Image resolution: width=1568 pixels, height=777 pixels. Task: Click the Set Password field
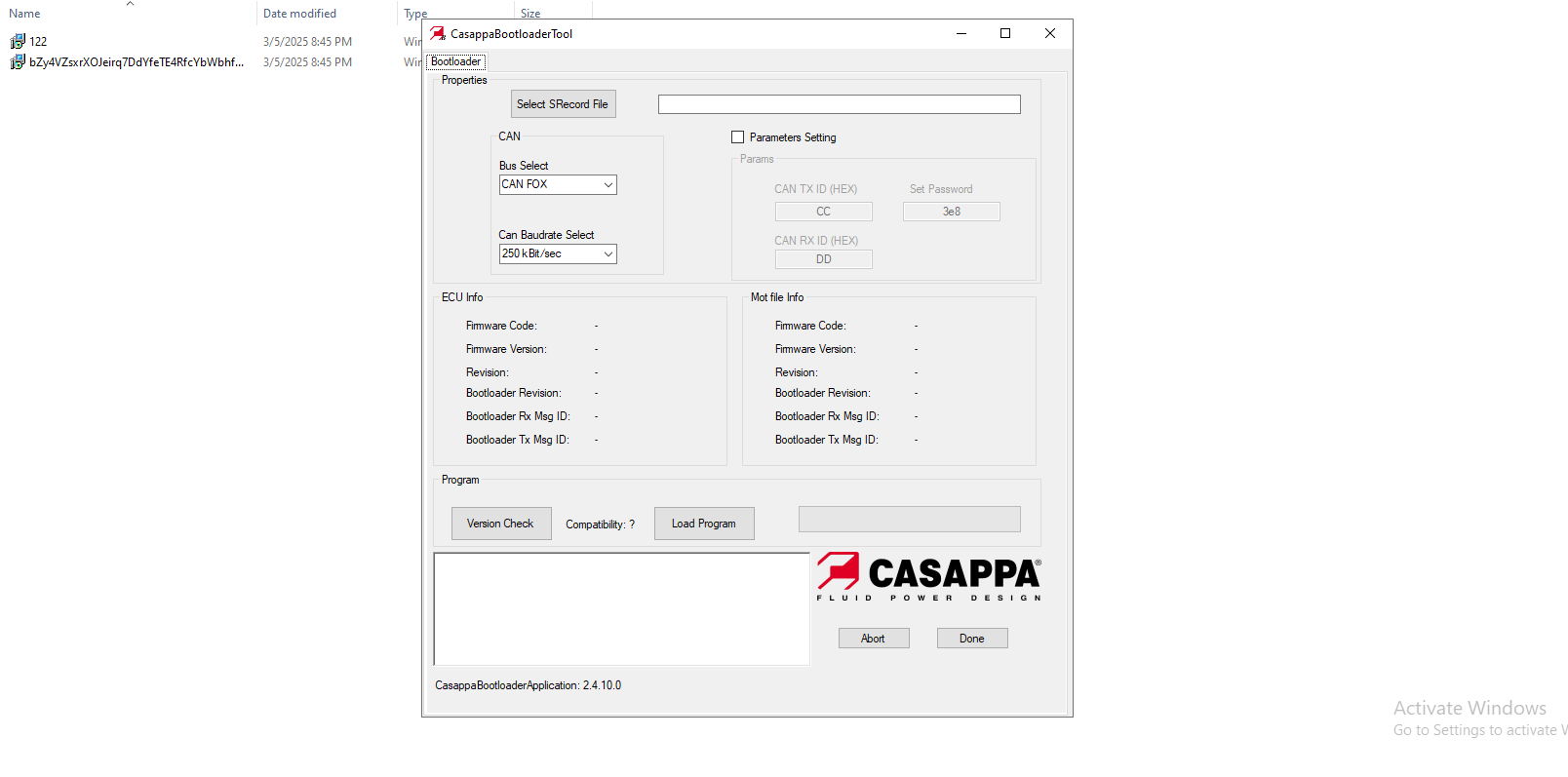pyautogui.click(x=952, y=212)
